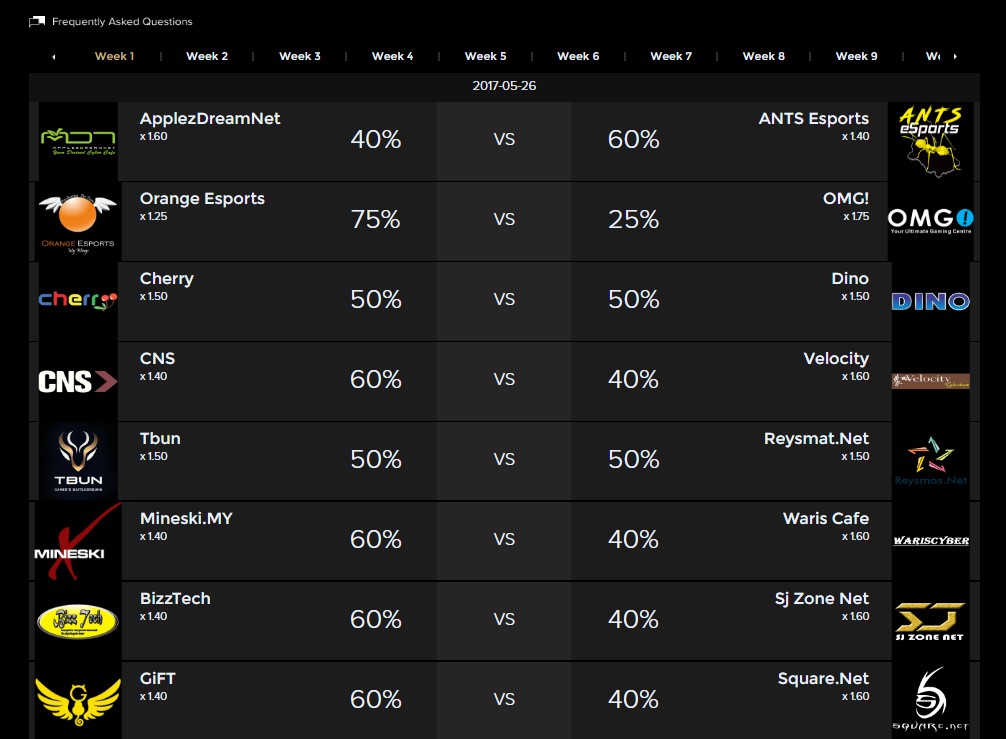Click the Frequently Asked Questions flag icon
Image resolution: width=1006 pixels, height=739 pixels.
click(37, 21)
